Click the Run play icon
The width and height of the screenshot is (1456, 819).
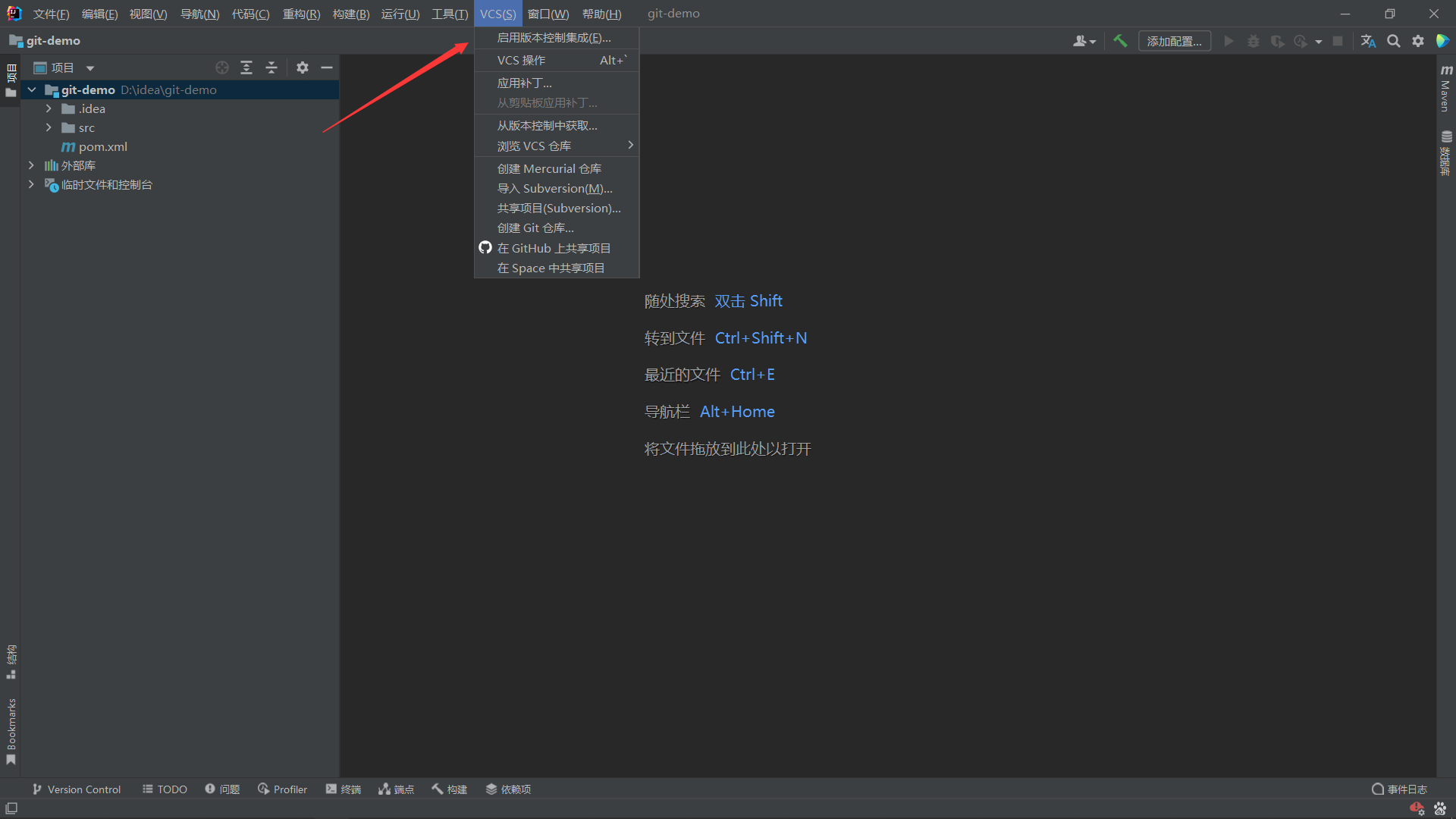(1228, 41)
